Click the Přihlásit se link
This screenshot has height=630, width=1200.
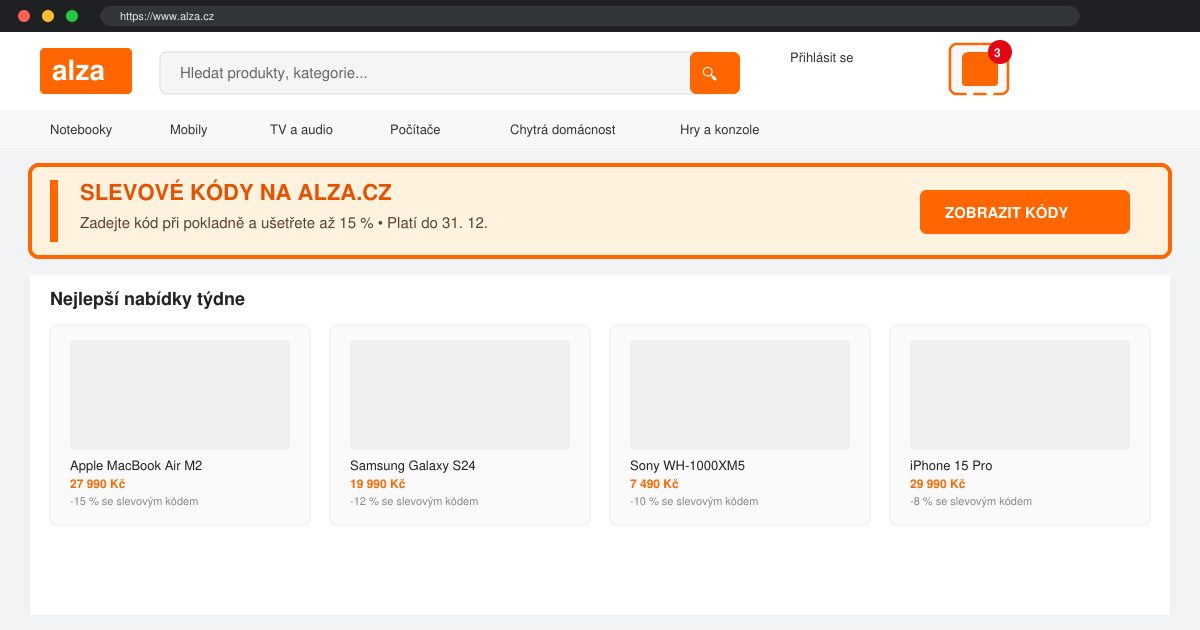click(822, 58)
